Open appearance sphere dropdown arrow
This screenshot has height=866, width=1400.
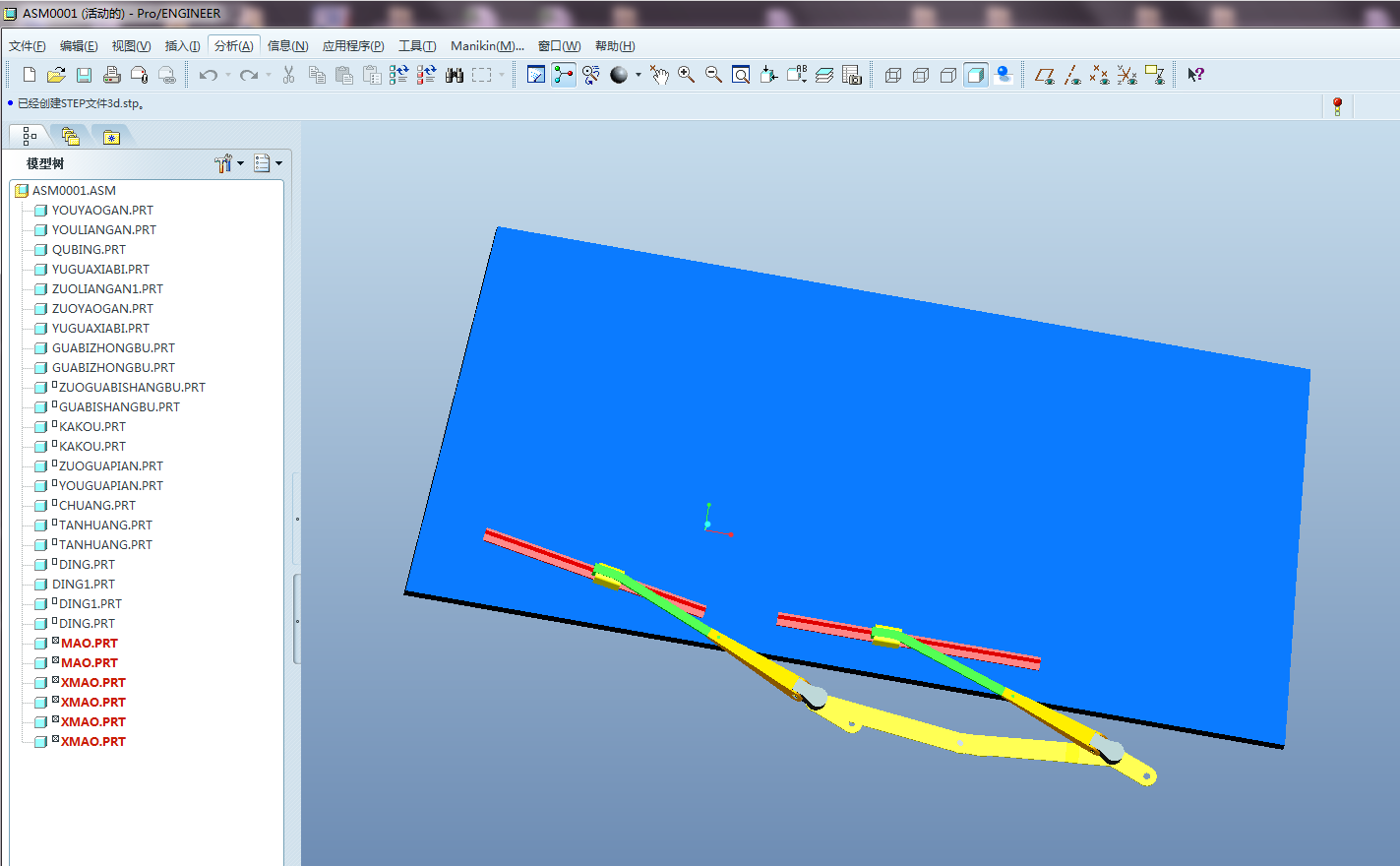pos(639,75)
